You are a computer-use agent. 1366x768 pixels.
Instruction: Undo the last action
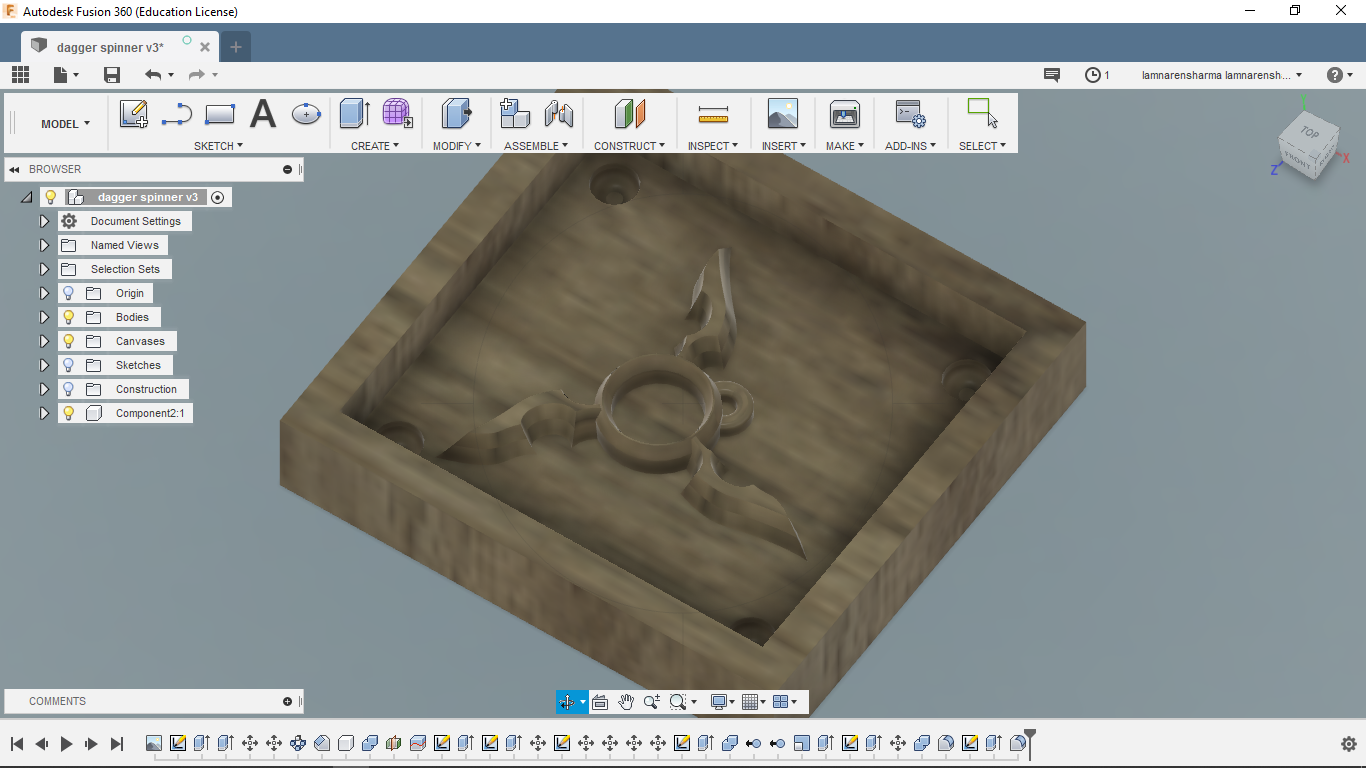coord(153,75)
